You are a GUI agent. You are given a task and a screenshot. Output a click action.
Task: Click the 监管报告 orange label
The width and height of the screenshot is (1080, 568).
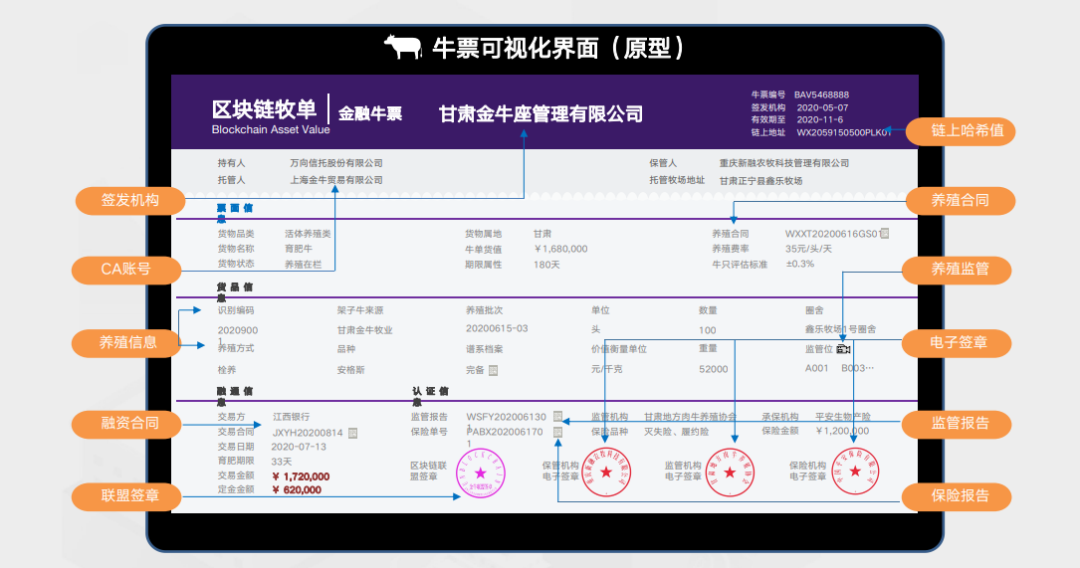click(957, 423)
